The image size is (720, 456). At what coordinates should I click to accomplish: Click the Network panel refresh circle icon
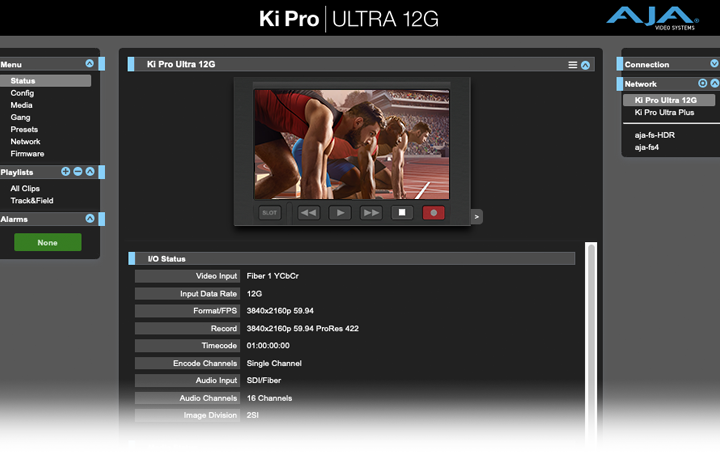click(x=702, y=84)
